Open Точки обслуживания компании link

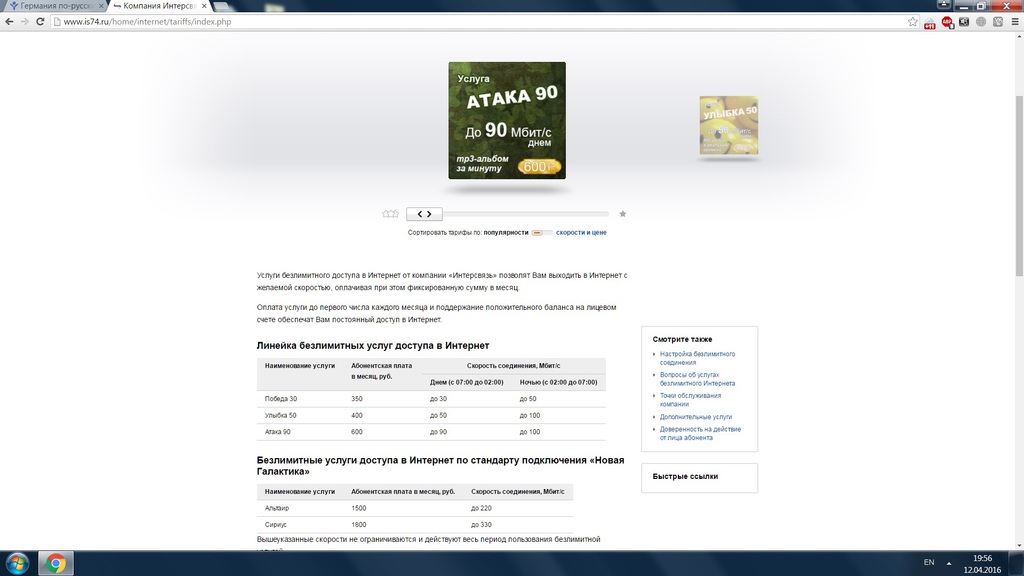click(690, 400)
